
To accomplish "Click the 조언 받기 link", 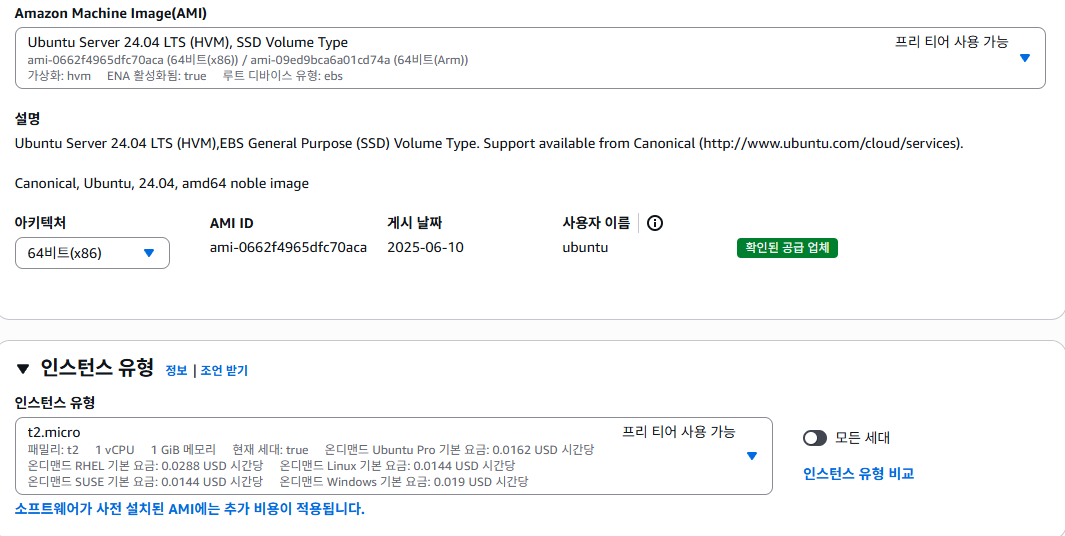I will [x=224, y=371].
